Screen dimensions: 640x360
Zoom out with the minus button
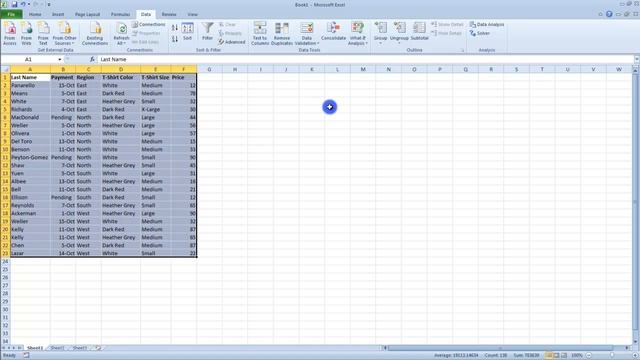coord(589,356)
